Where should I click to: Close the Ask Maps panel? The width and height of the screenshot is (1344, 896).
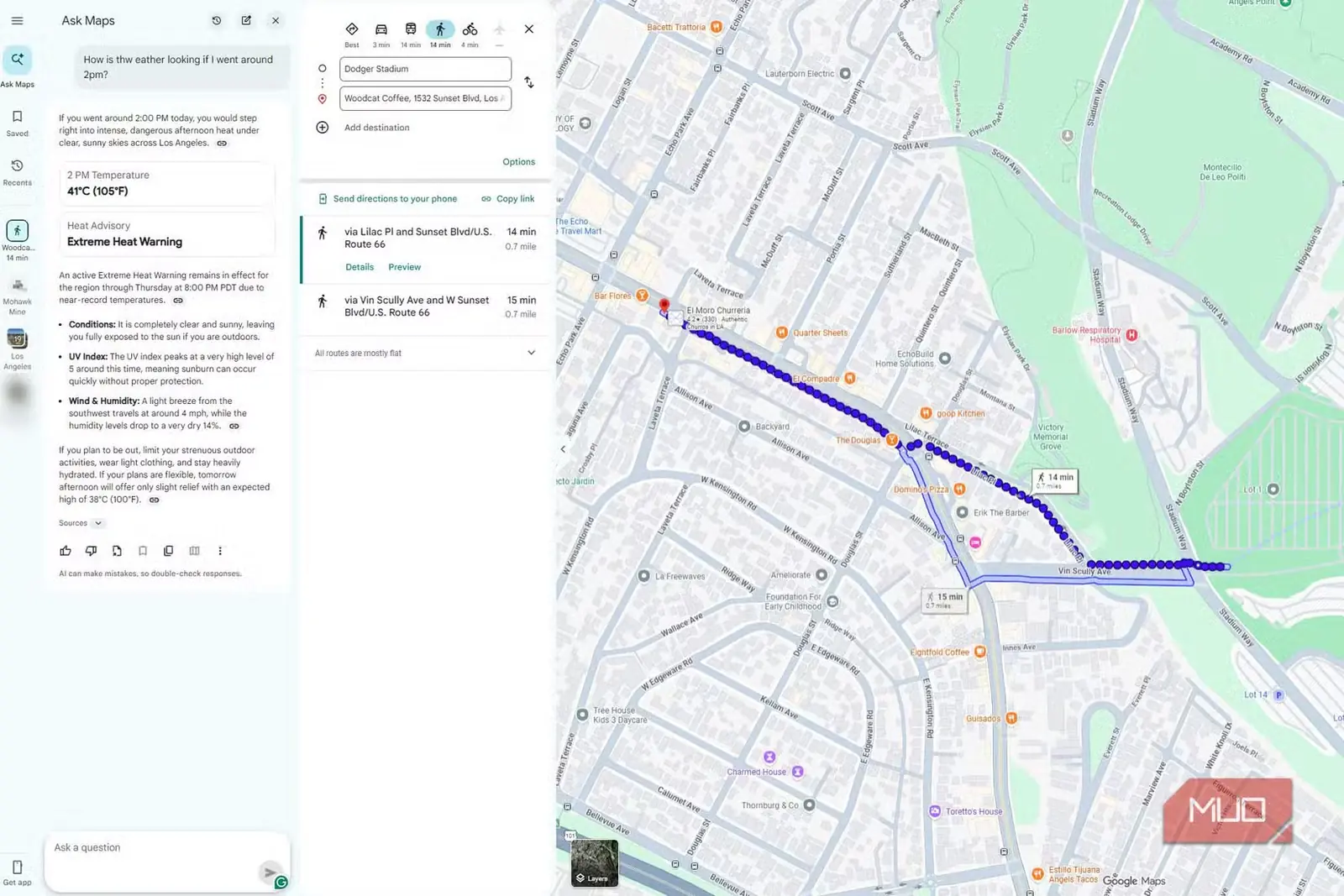point(276,21)
